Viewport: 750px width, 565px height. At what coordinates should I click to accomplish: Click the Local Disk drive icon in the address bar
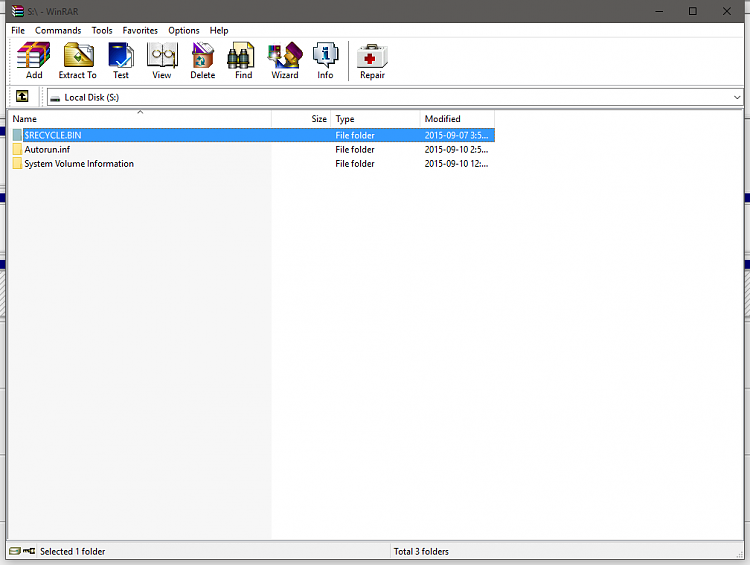[55, 98]
